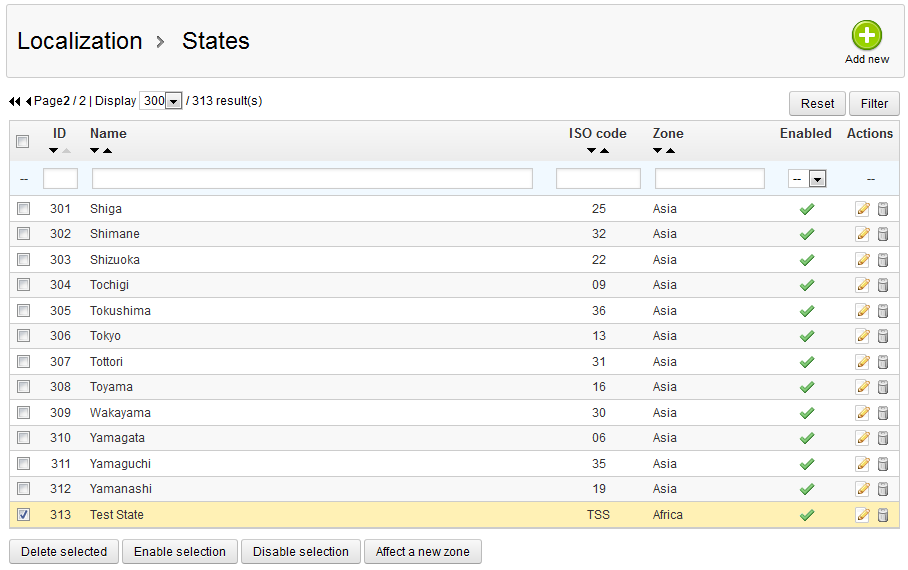Viewport: 908px width, 570px height.
Task: Edit the Tokyo state with pencil icon
Action: [862, 336]
